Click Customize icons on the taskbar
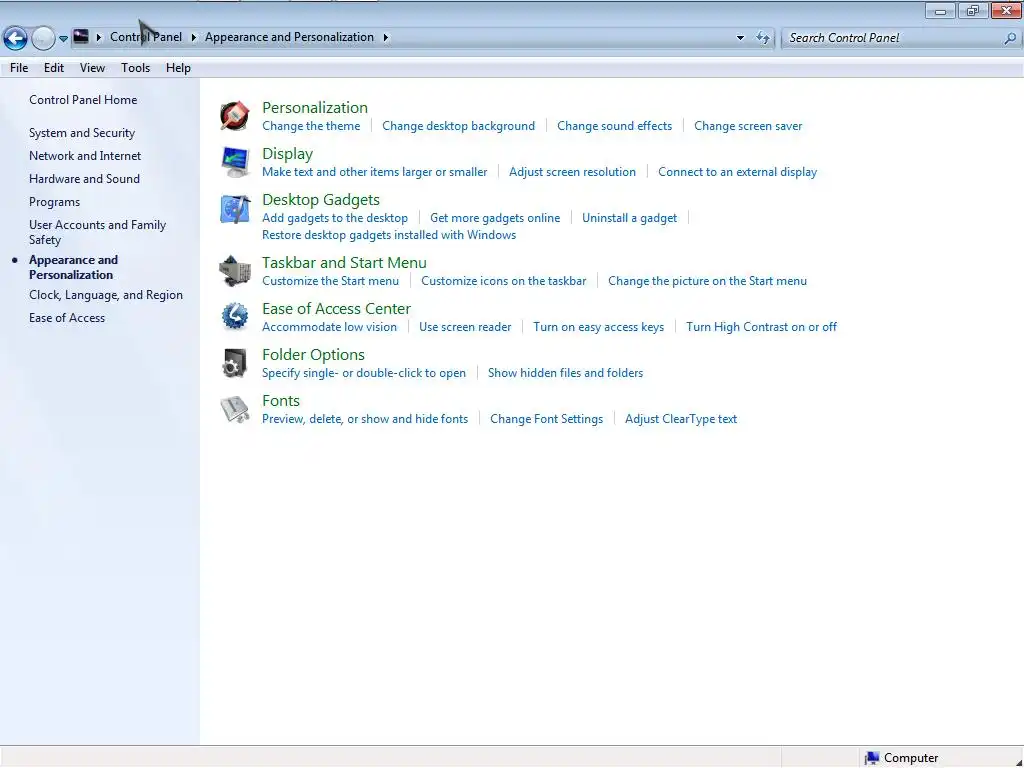 pos(504,281)
